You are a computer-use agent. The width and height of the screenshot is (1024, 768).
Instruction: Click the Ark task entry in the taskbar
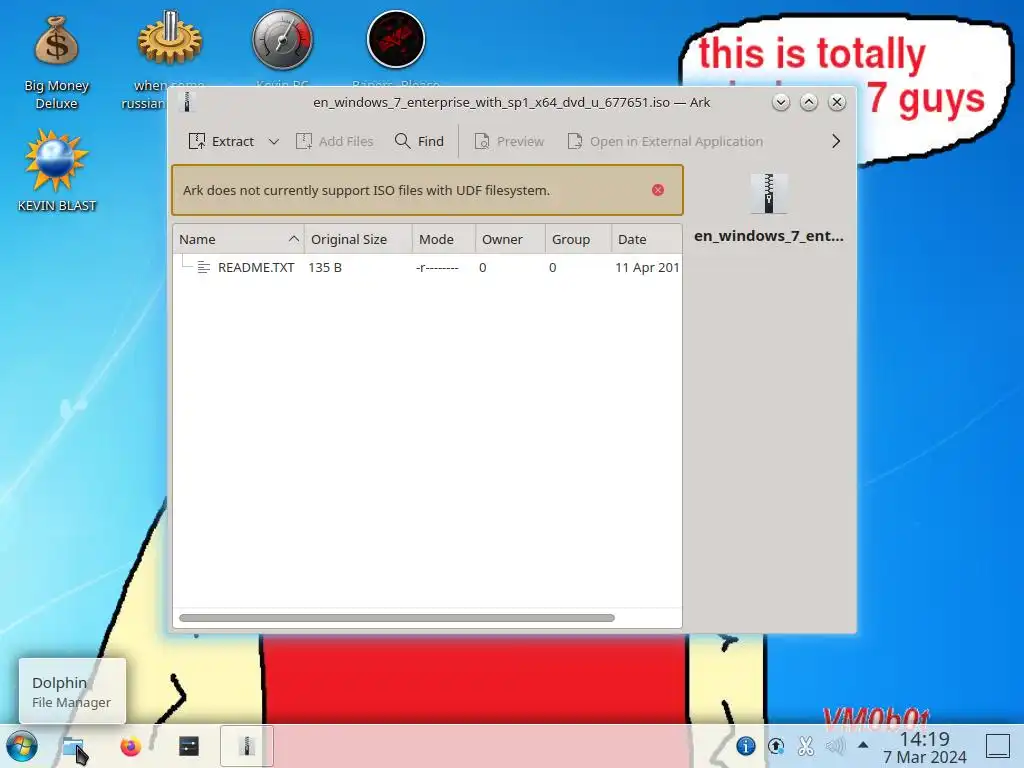246,746
